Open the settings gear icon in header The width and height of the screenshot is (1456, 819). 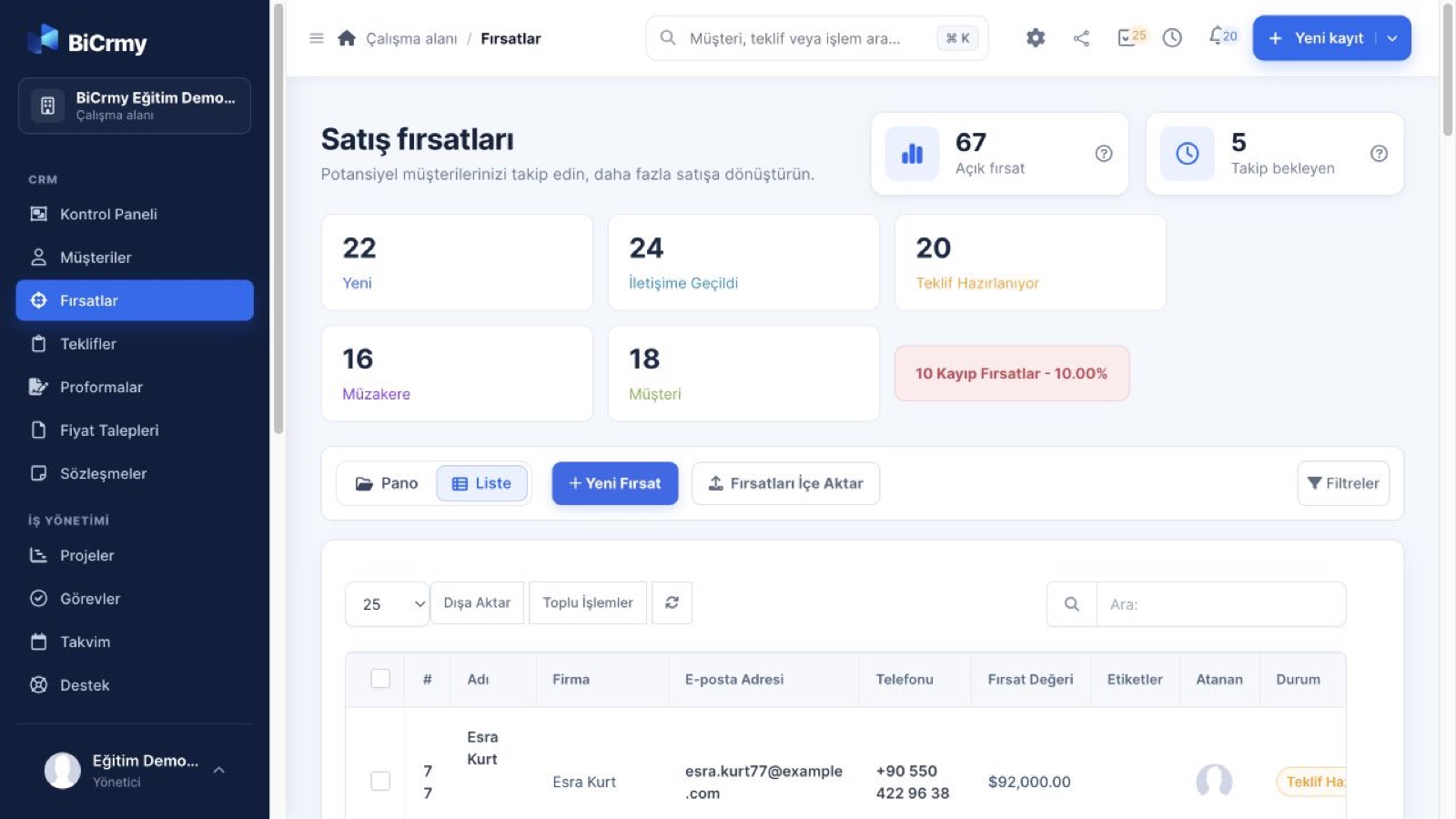point(1036,38)
